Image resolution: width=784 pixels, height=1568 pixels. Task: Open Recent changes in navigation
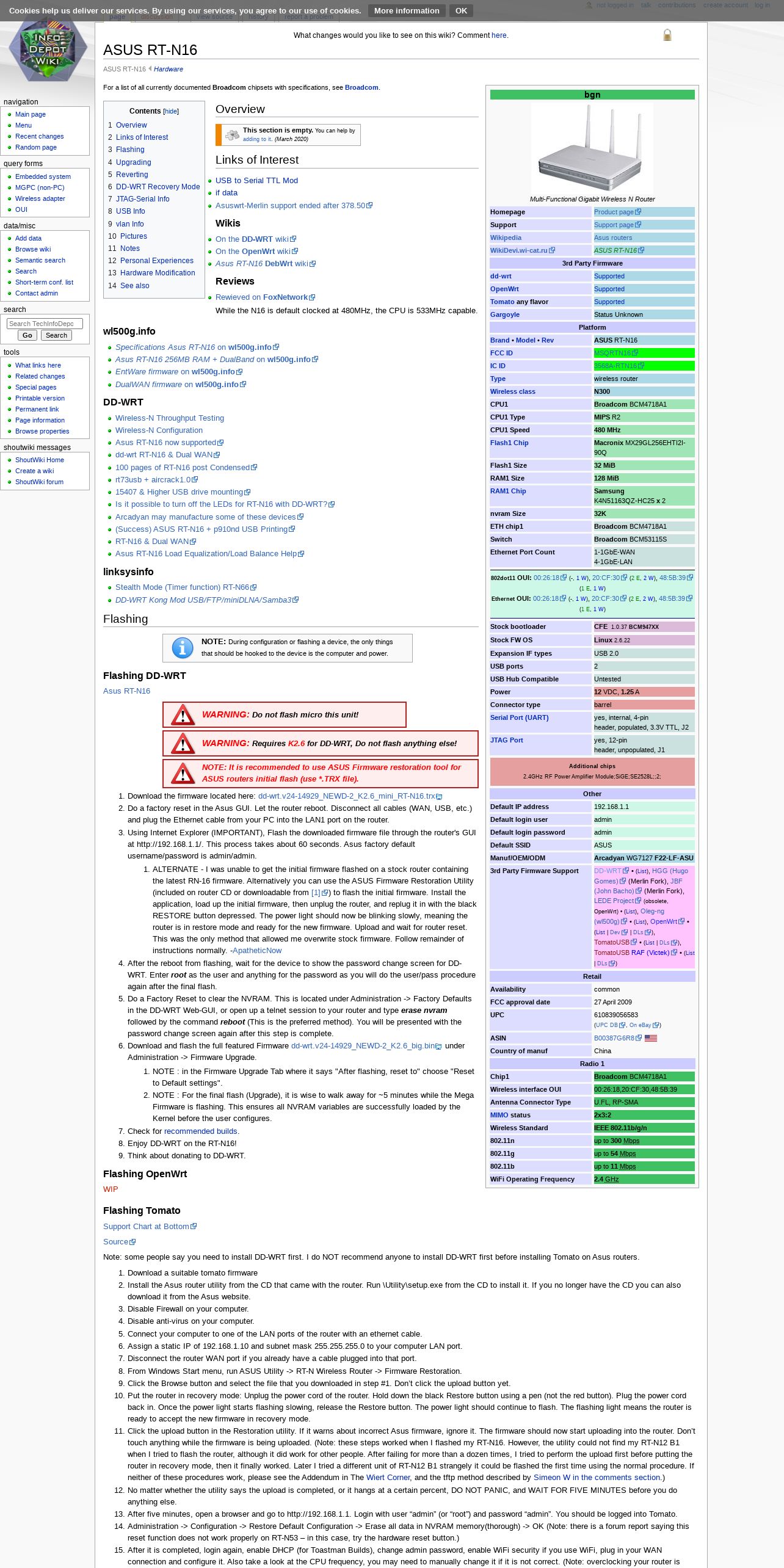tap(40, 136)
